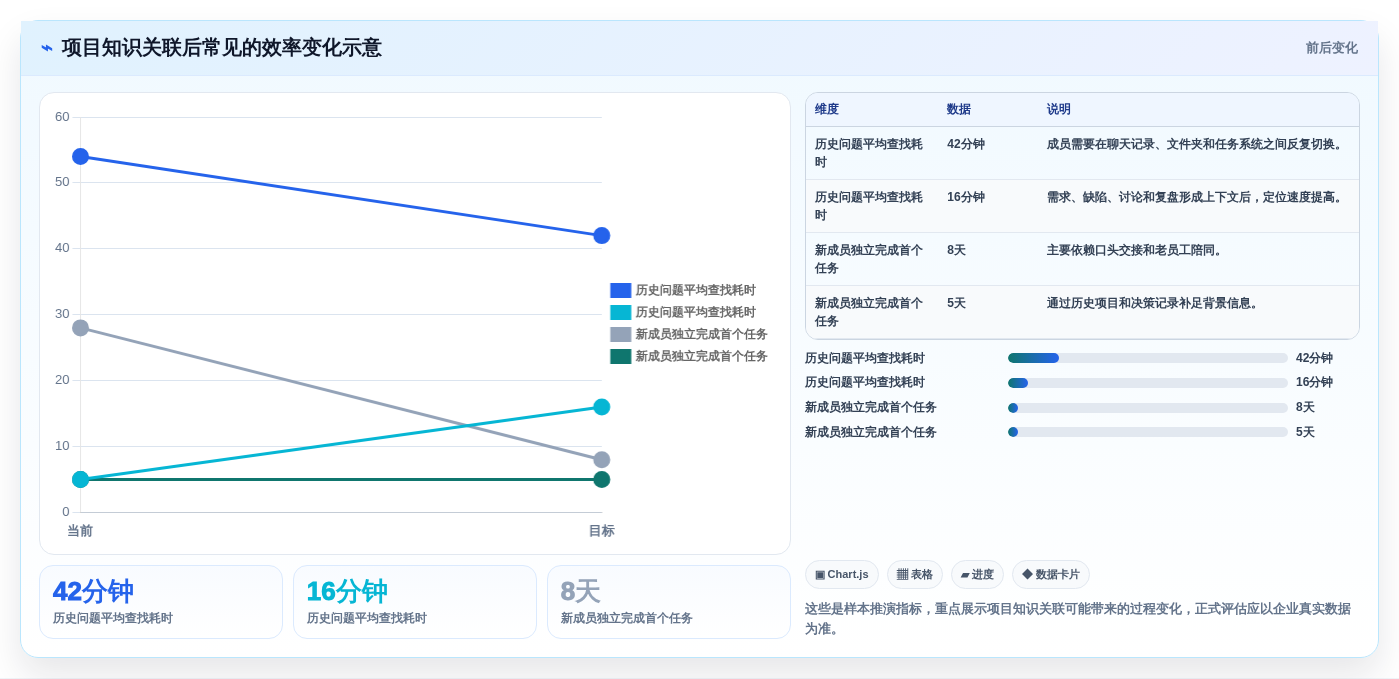
Task: Click the Chart.js tag chip
Action: click(x=841, y=574)
